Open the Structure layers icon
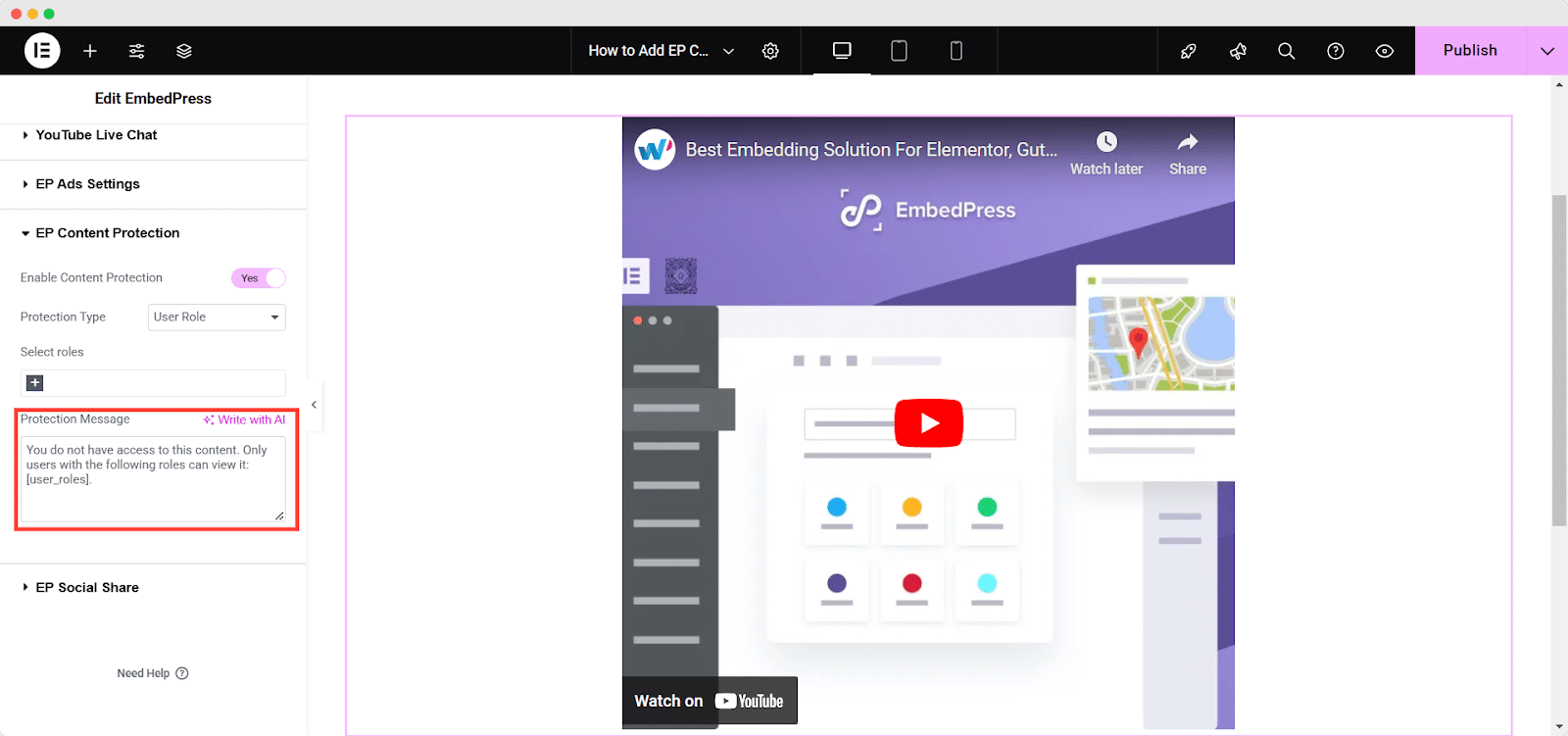The width and height of the screenshot is (1568, 736). pyautogui.click(x=184, y=51)
